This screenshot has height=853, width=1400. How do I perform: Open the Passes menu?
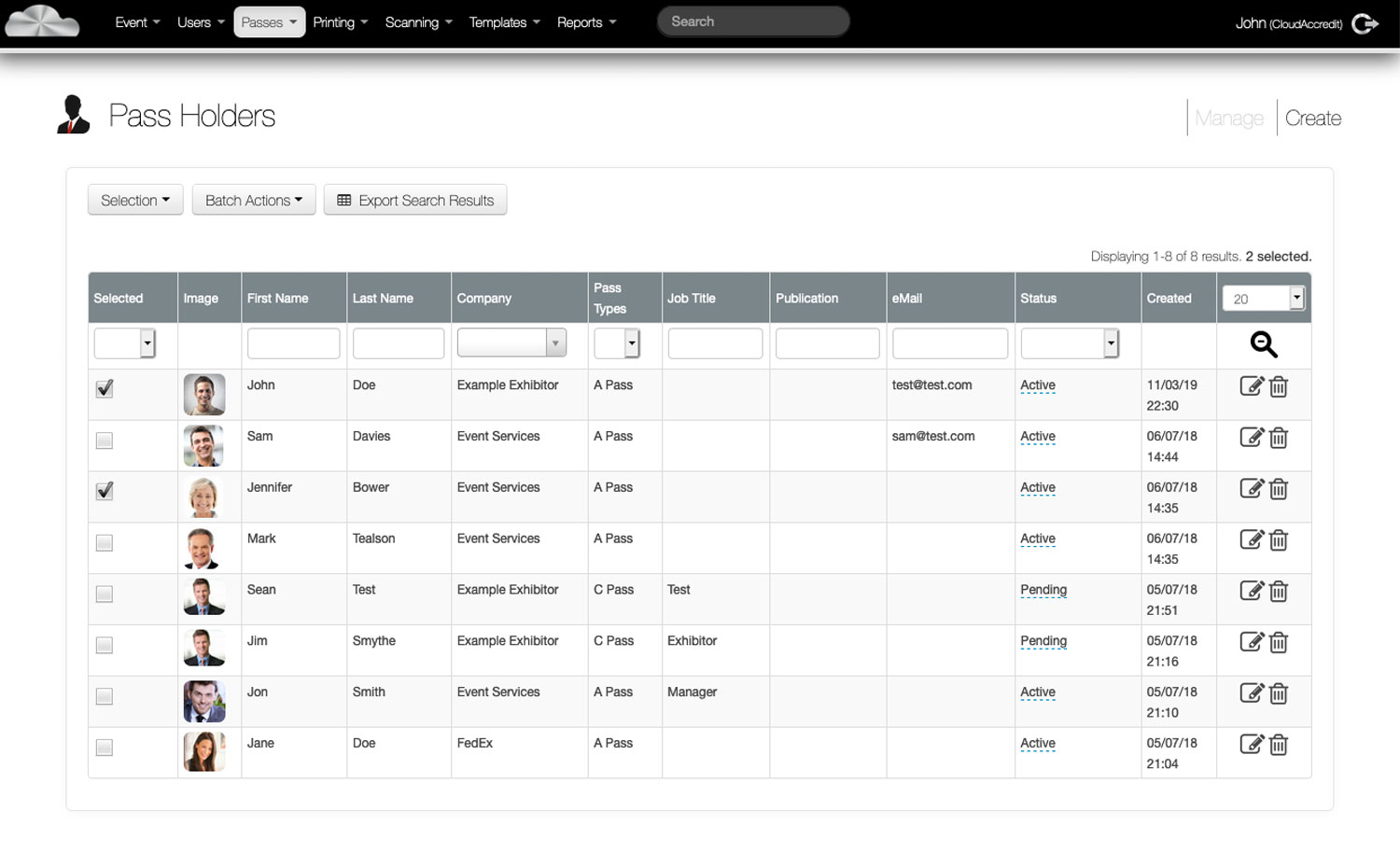[269, 22]
